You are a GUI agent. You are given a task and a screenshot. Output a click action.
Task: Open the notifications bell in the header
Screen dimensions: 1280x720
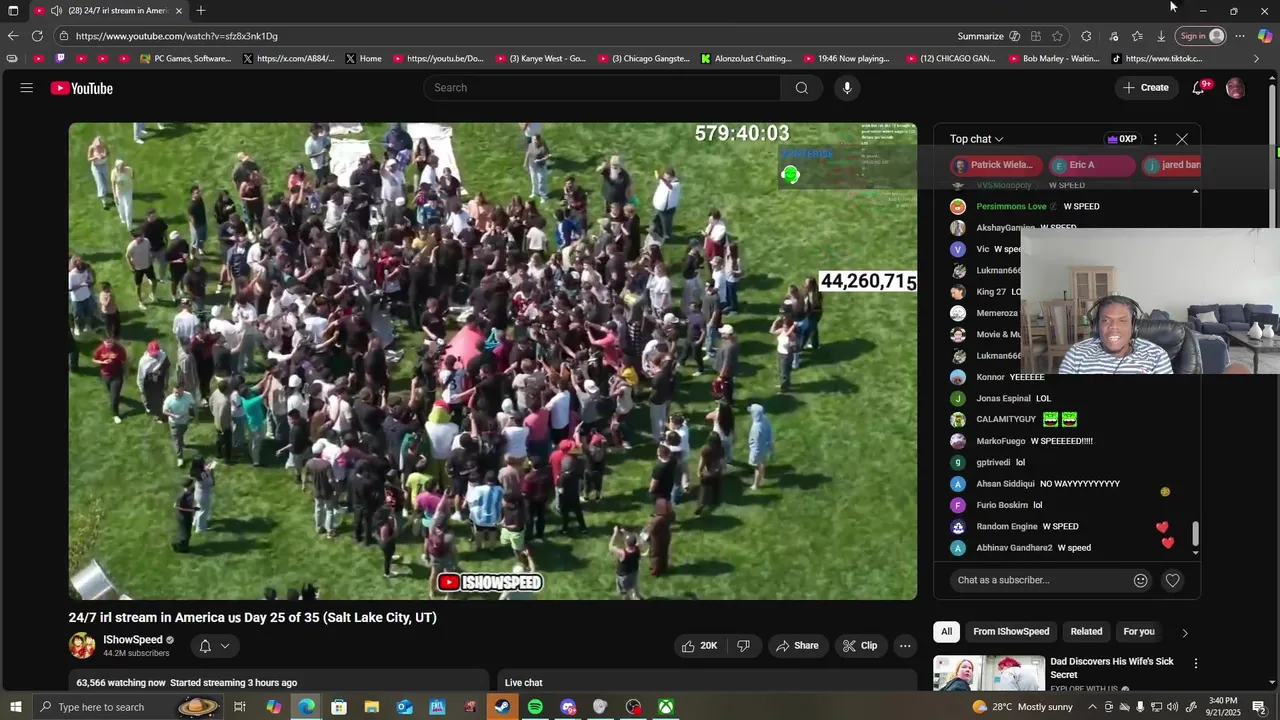pos(1198,88)
